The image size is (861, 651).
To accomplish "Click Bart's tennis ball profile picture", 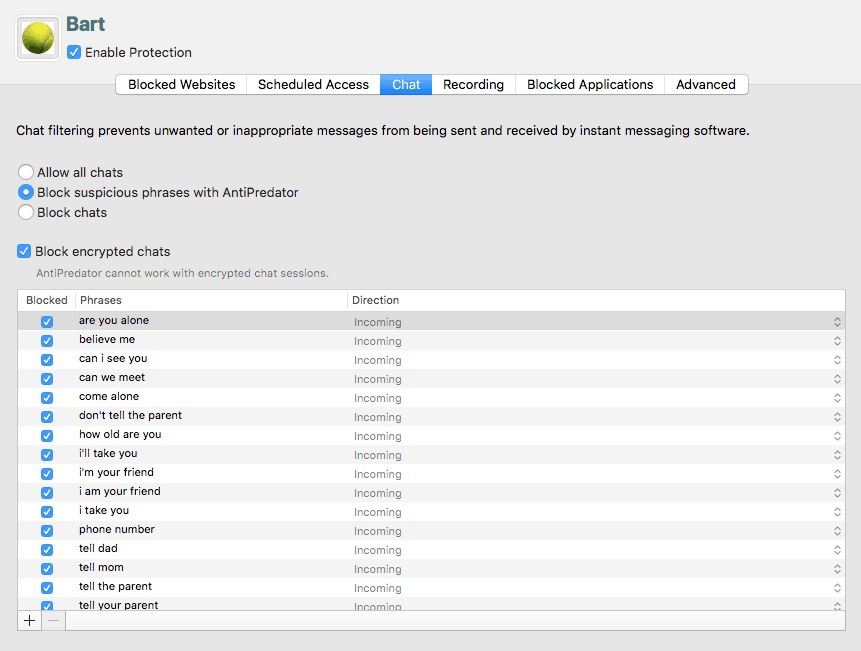I will click(38, 38).
